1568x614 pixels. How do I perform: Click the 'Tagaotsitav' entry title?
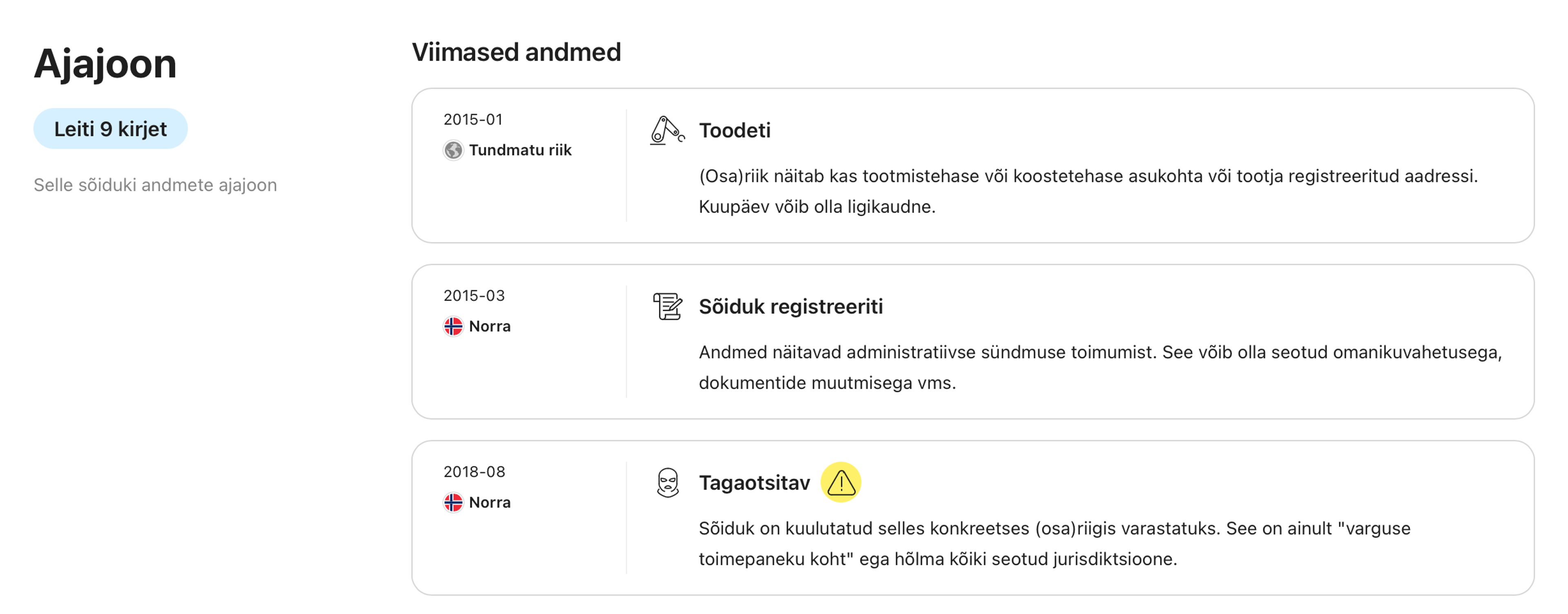pyautogui.click(x=753, y=483)
